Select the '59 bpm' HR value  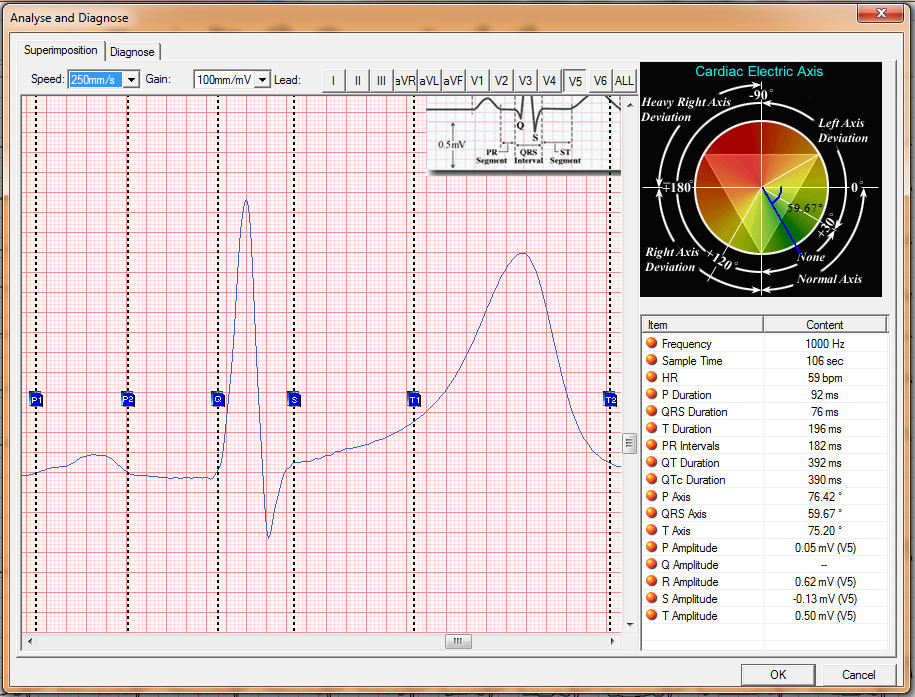click(825, 378)
